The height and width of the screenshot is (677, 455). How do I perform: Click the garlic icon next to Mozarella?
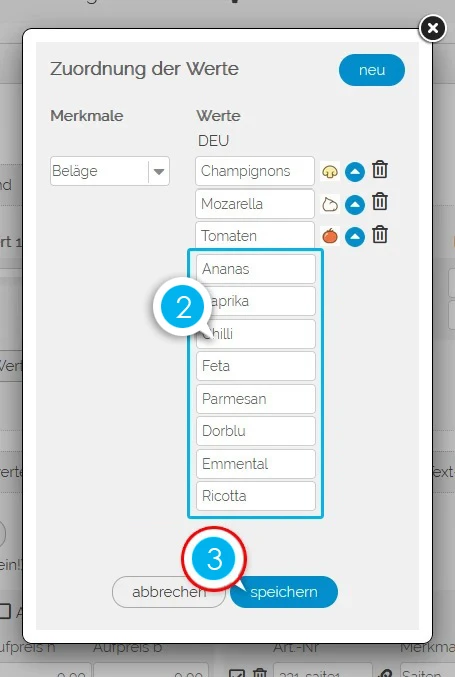click(330, 204)
